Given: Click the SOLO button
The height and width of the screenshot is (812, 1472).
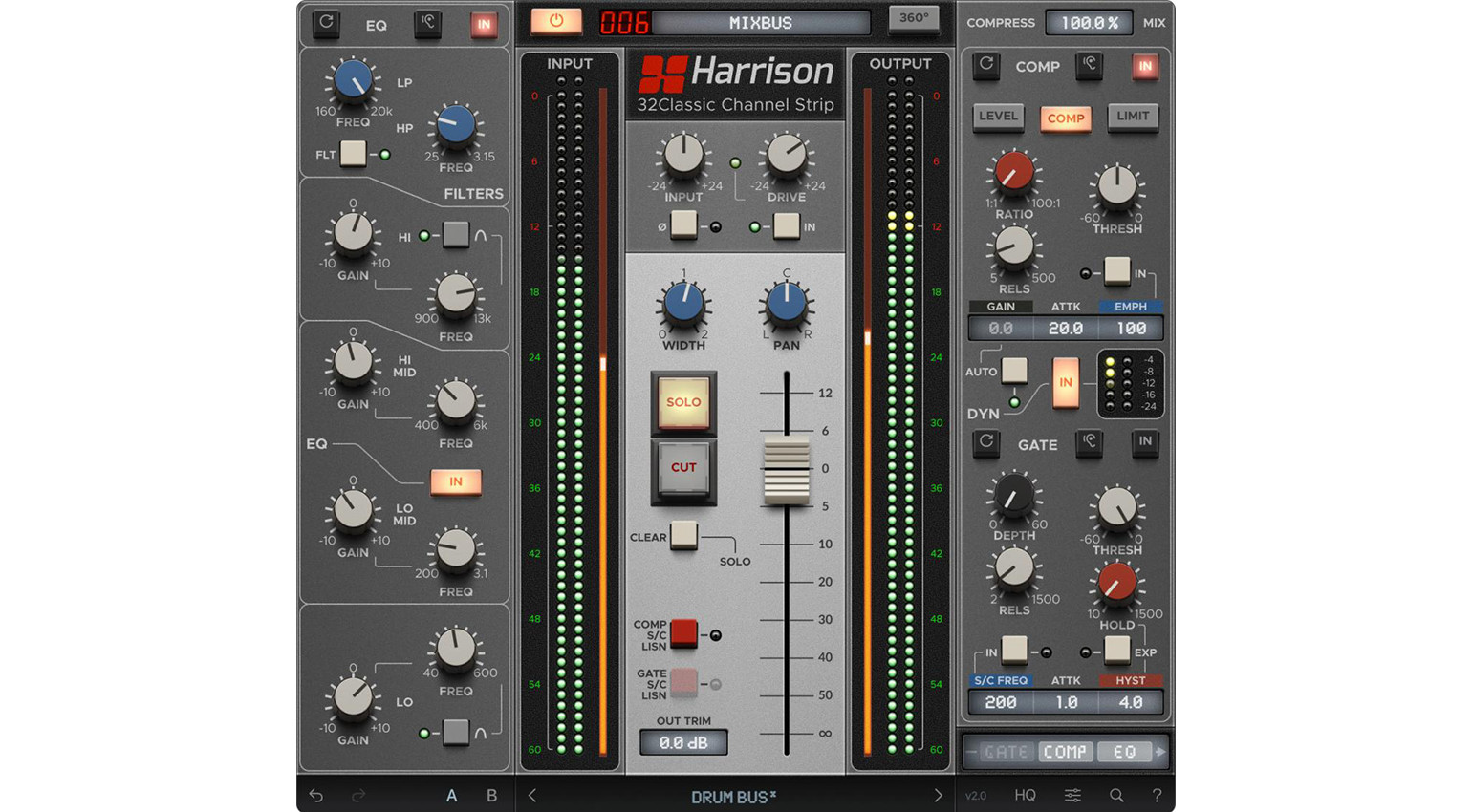Looking at the screenshot, I should click(683, 402).
